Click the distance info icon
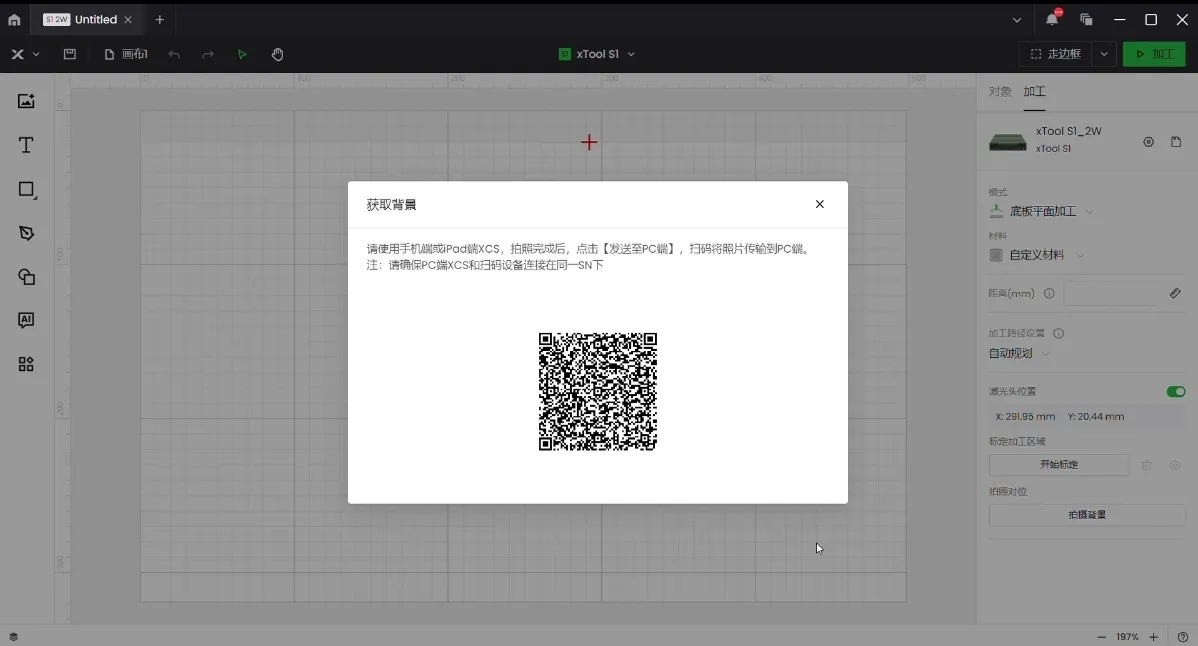This screenshot has width=1198, height=646. click(1049, 293)
